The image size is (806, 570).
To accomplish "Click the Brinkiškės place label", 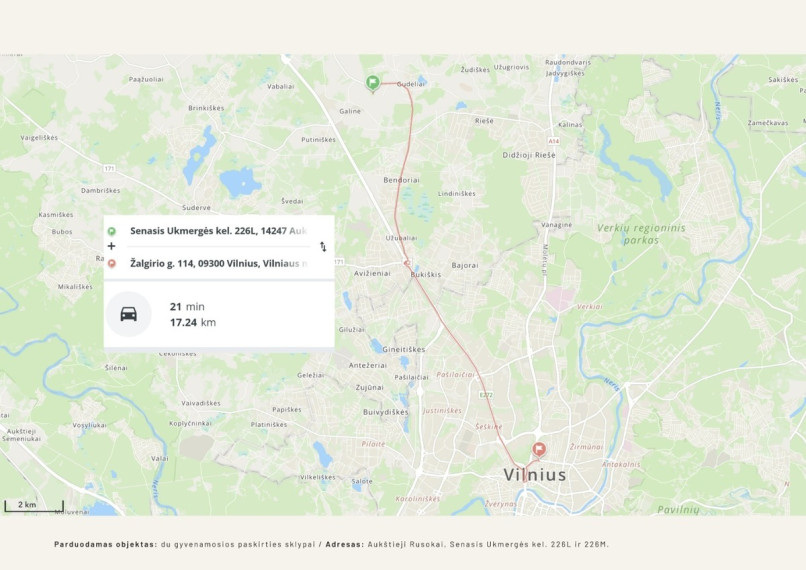I will tap(206, 108).
